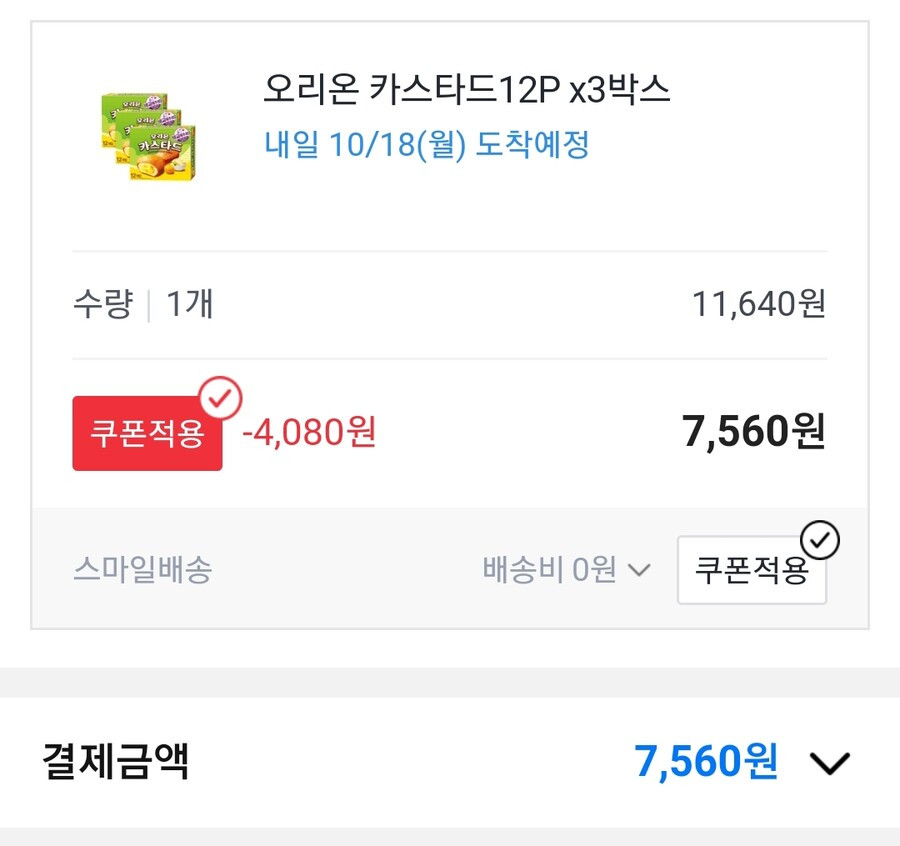Screen dimensions: 900x846
Task: Click the 결제금액 heading
Action: coord(115,761)
